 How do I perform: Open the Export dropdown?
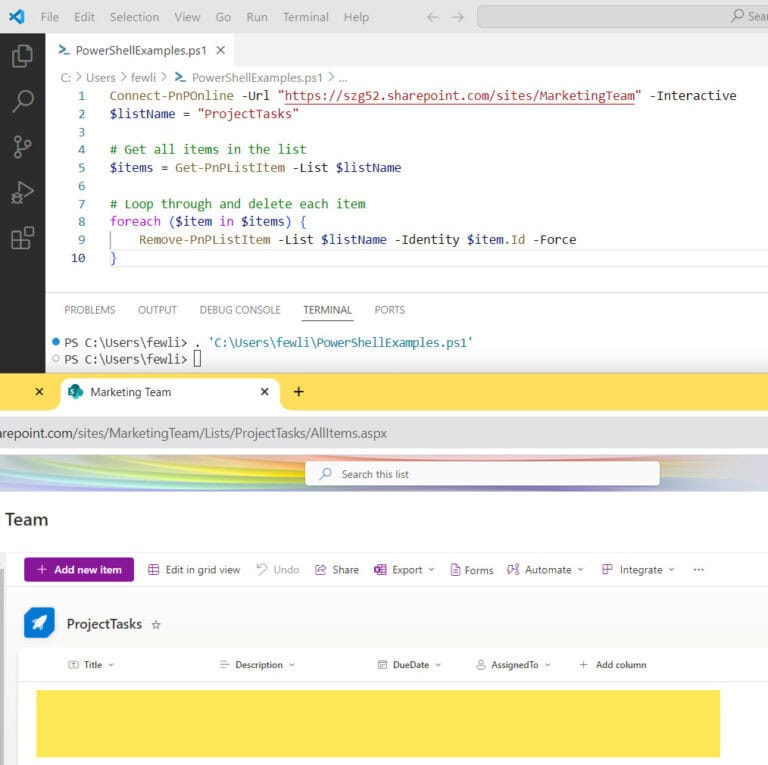tap(404, 570)
